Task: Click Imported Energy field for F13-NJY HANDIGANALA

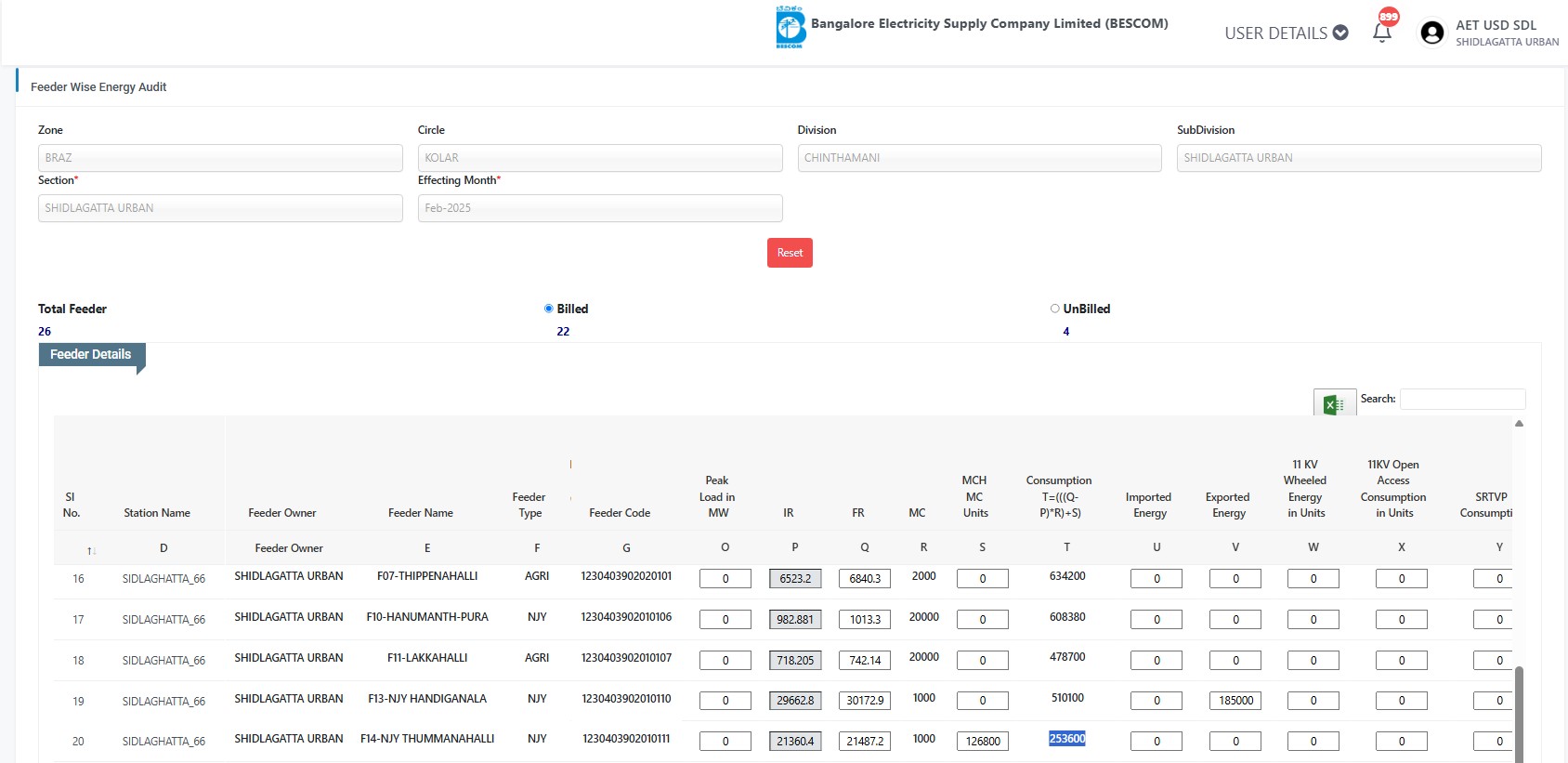Action: click(1156, 701)
